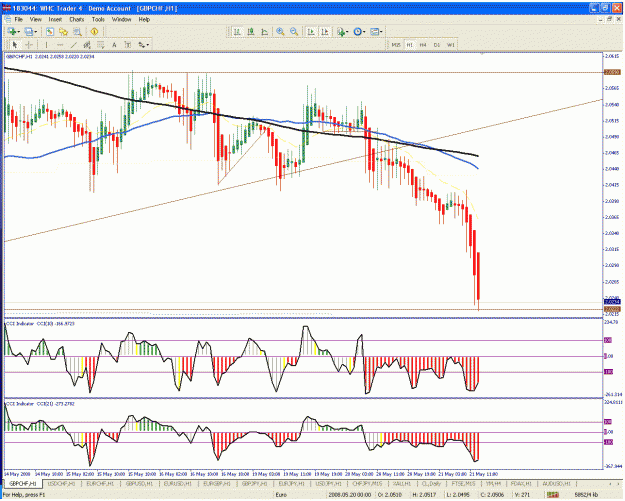Toggle Chart Shift button
The height and width of the screenshot is (501, 625).
pyautogui.click(x=325, y=31)
